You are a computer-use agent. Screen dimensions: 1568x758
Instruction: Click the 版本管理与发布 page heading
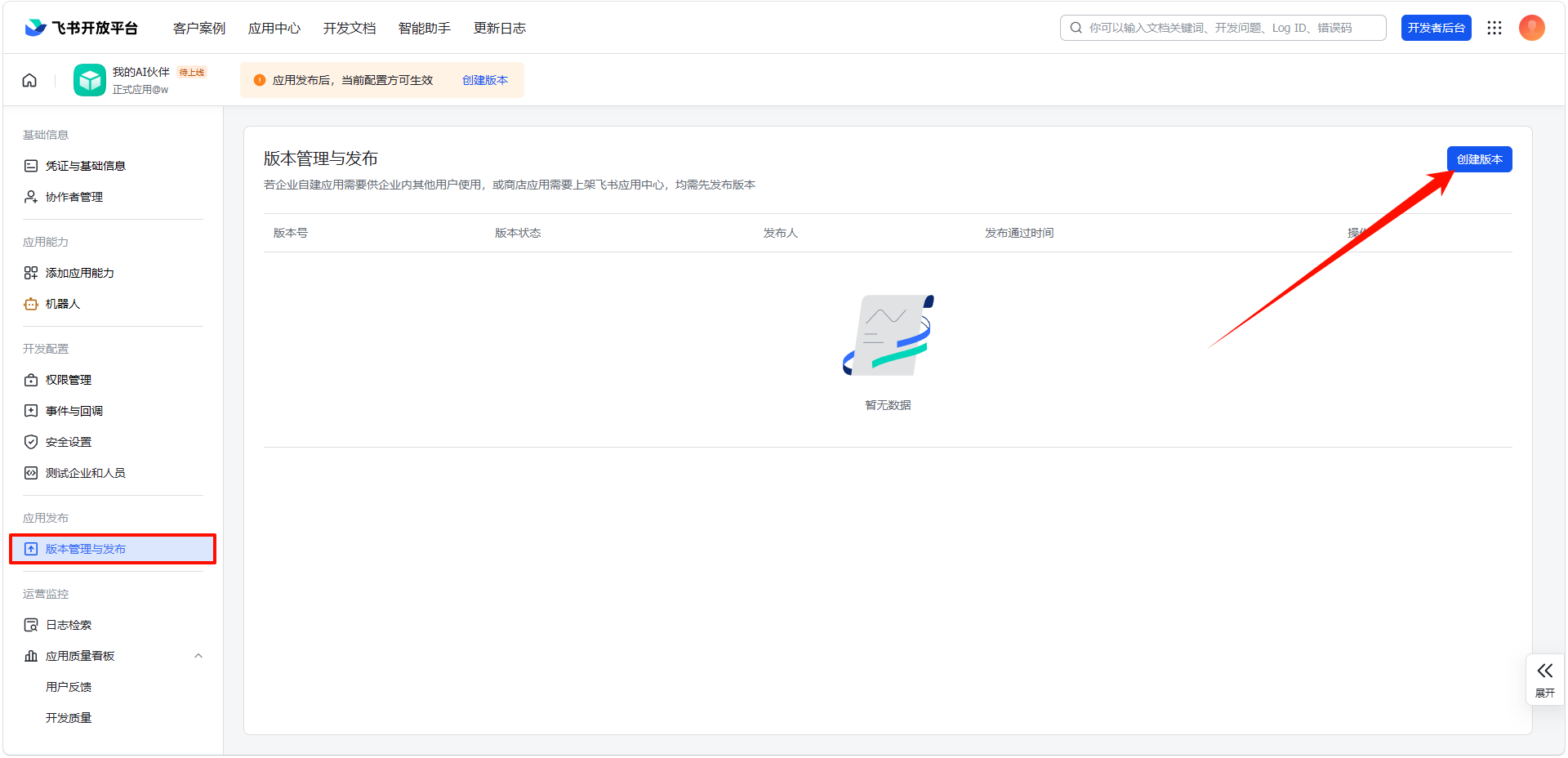(x=321, y=158)
